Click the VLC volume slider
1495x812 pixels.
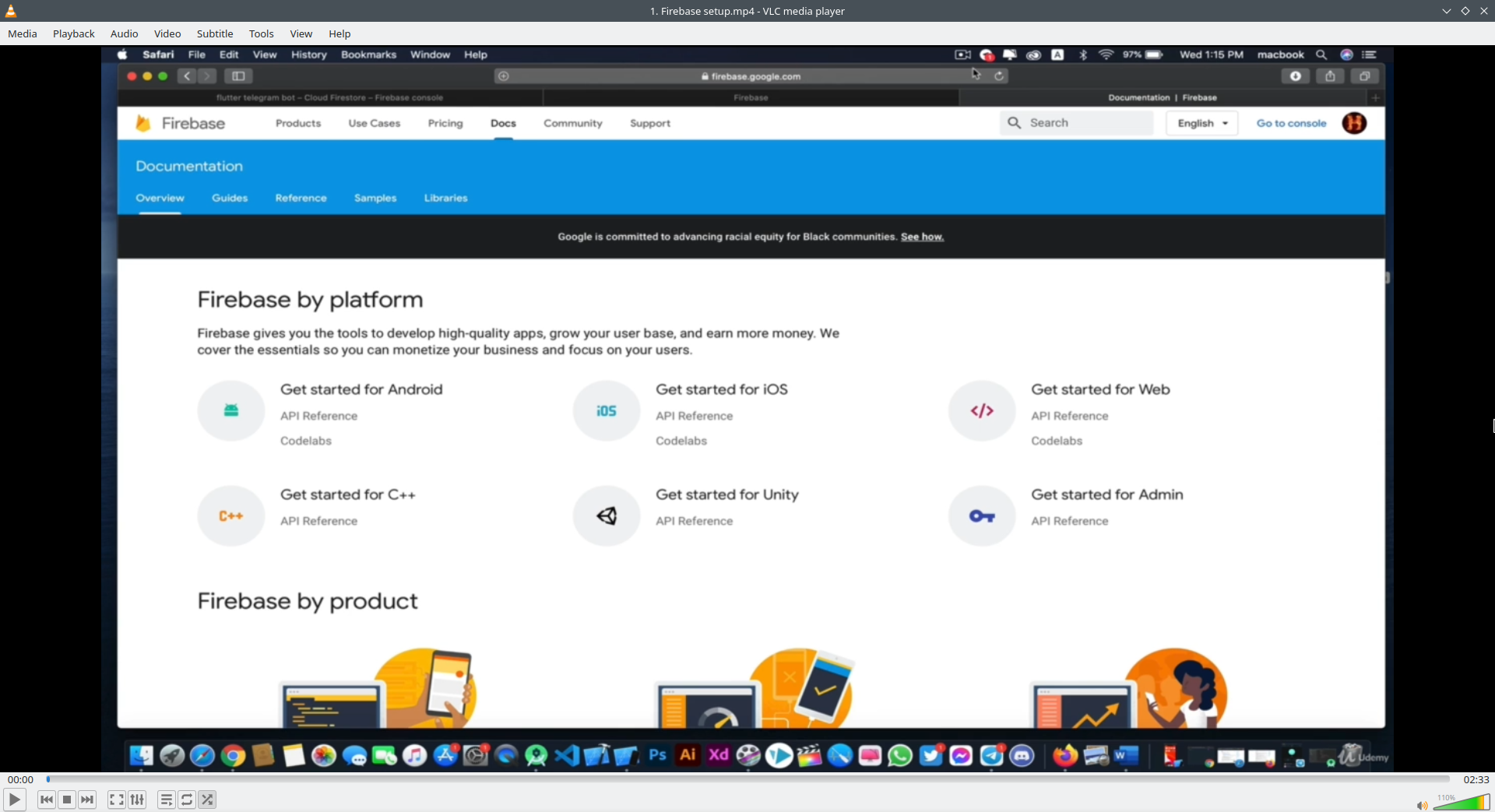1462,803
